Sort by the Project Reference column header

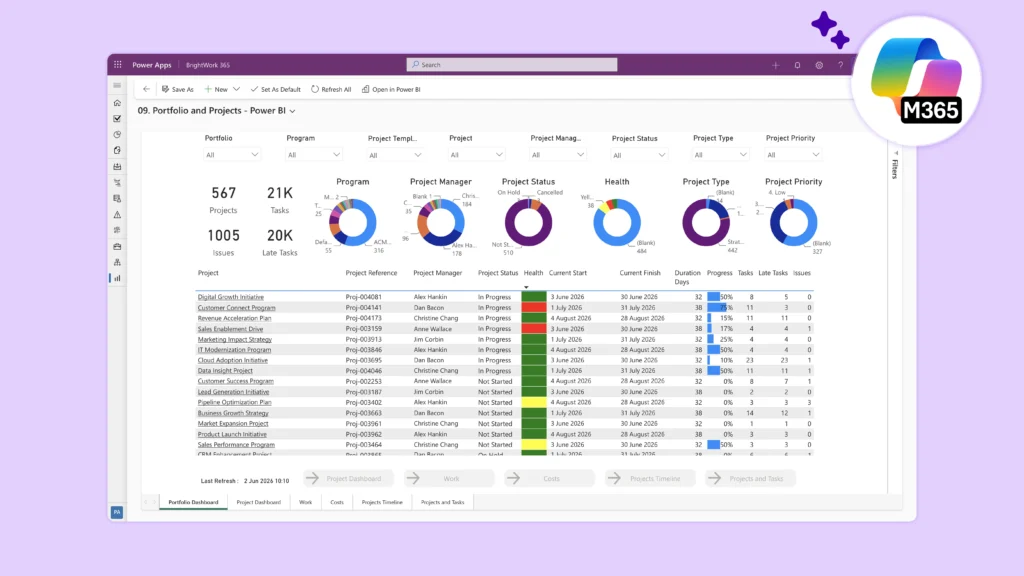(371, 273)
